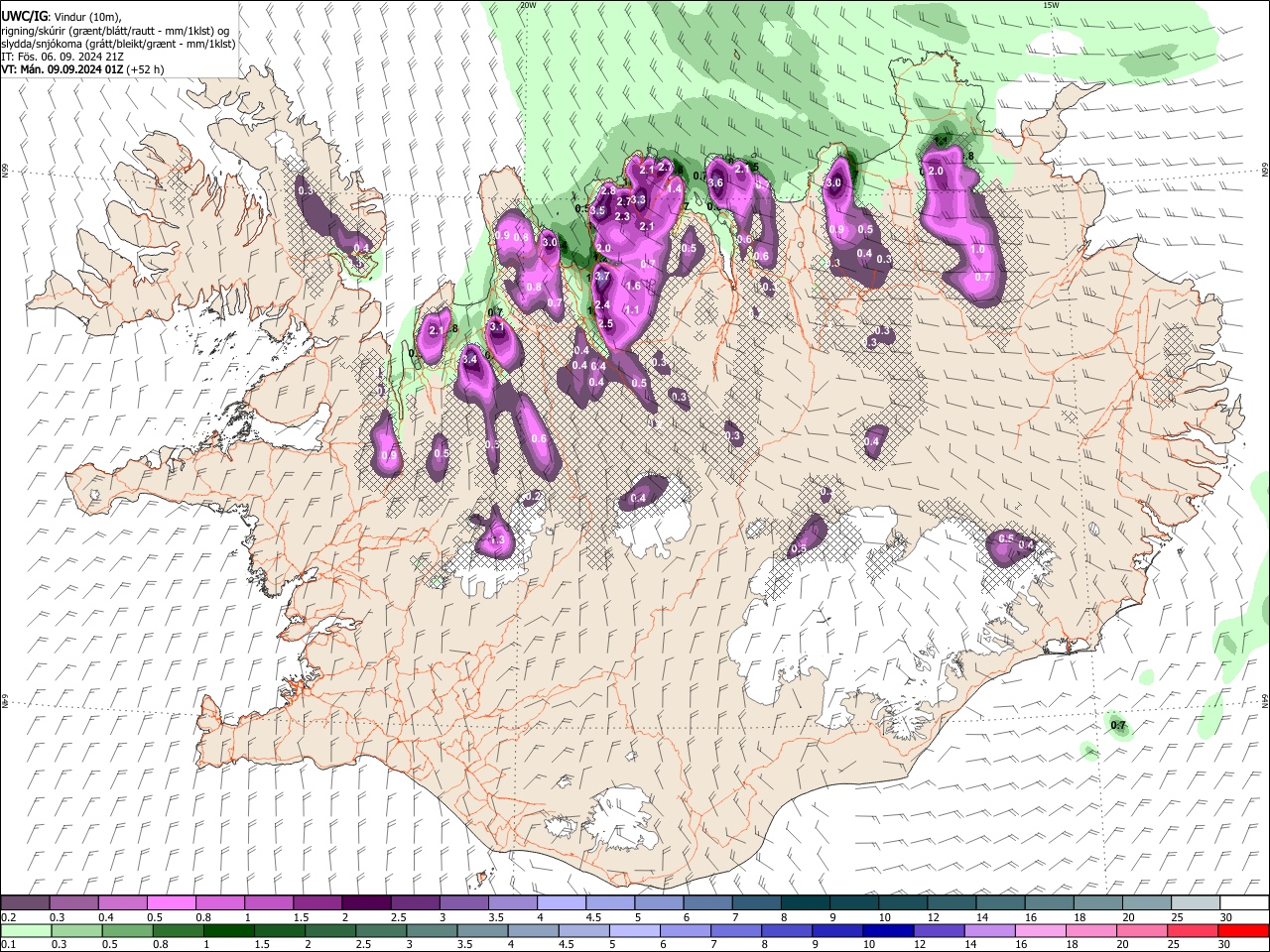This screenshot has height=952, width=1270.
Task: Click the upper legend label 4.5
Action: (593, 918)
